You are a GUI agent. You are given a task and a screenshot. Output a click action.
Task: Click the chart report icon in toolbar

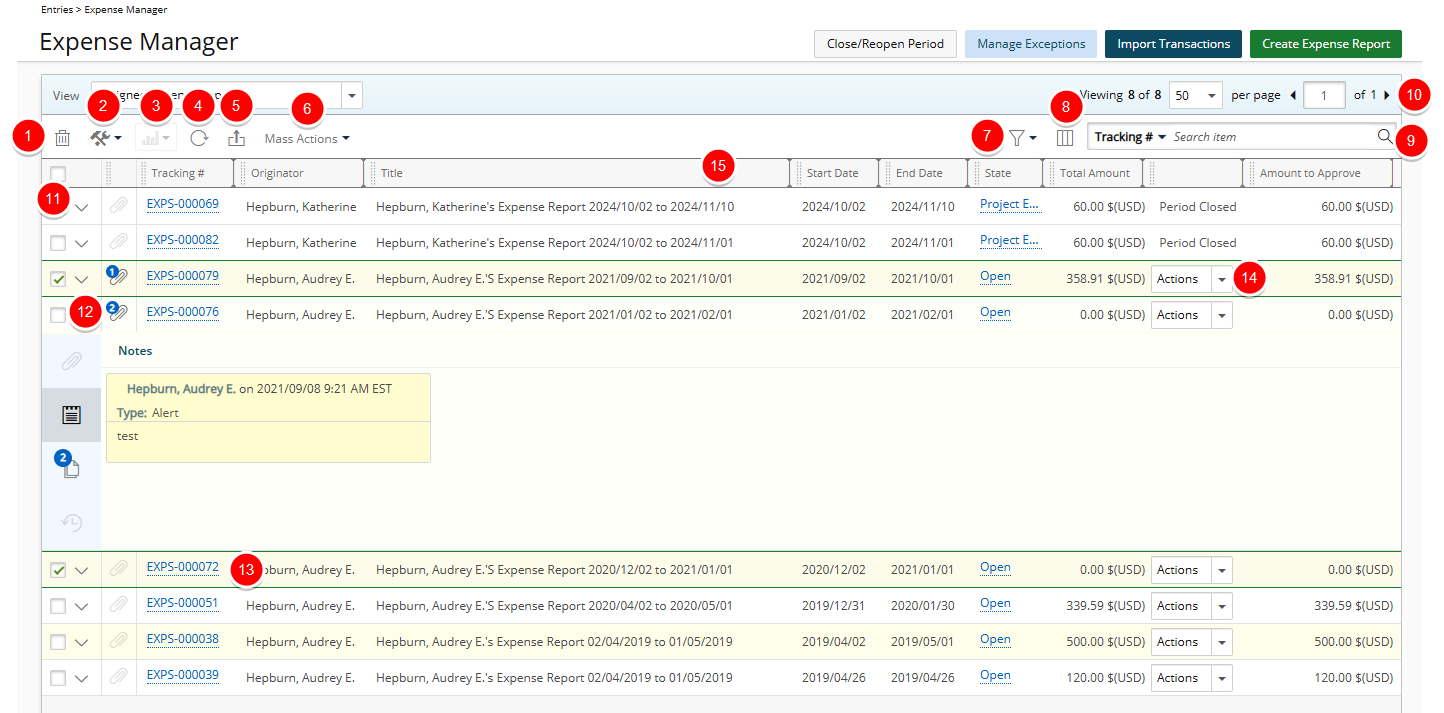tap(155, 138)
